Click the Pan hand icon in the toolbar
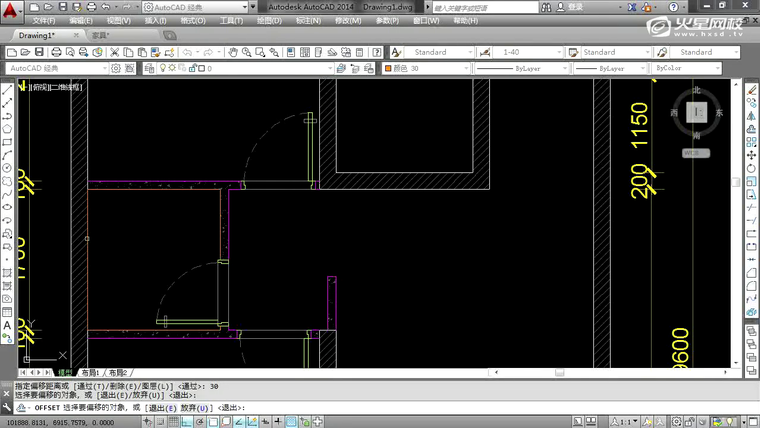Screen dimensions: 760x428 coord(233,52)
